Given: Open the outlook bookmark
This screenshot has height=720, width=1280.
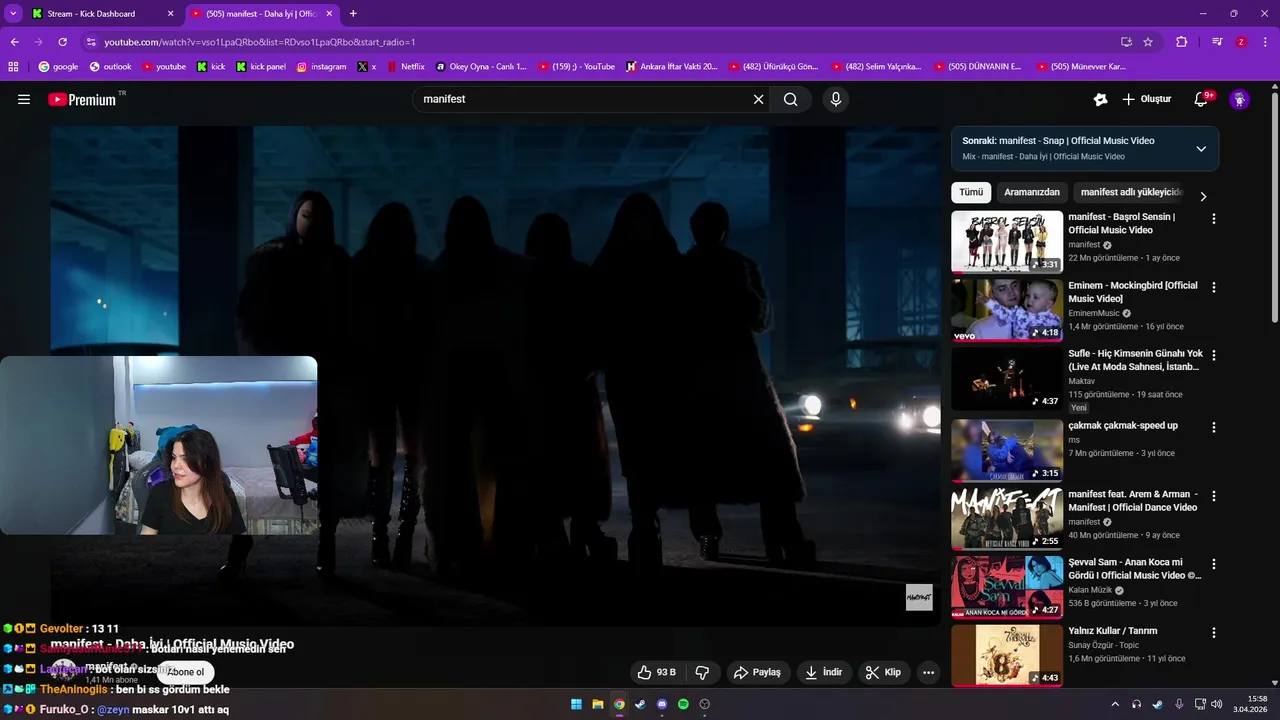Looking at the screenshot, I should click(x=110, y=67).
